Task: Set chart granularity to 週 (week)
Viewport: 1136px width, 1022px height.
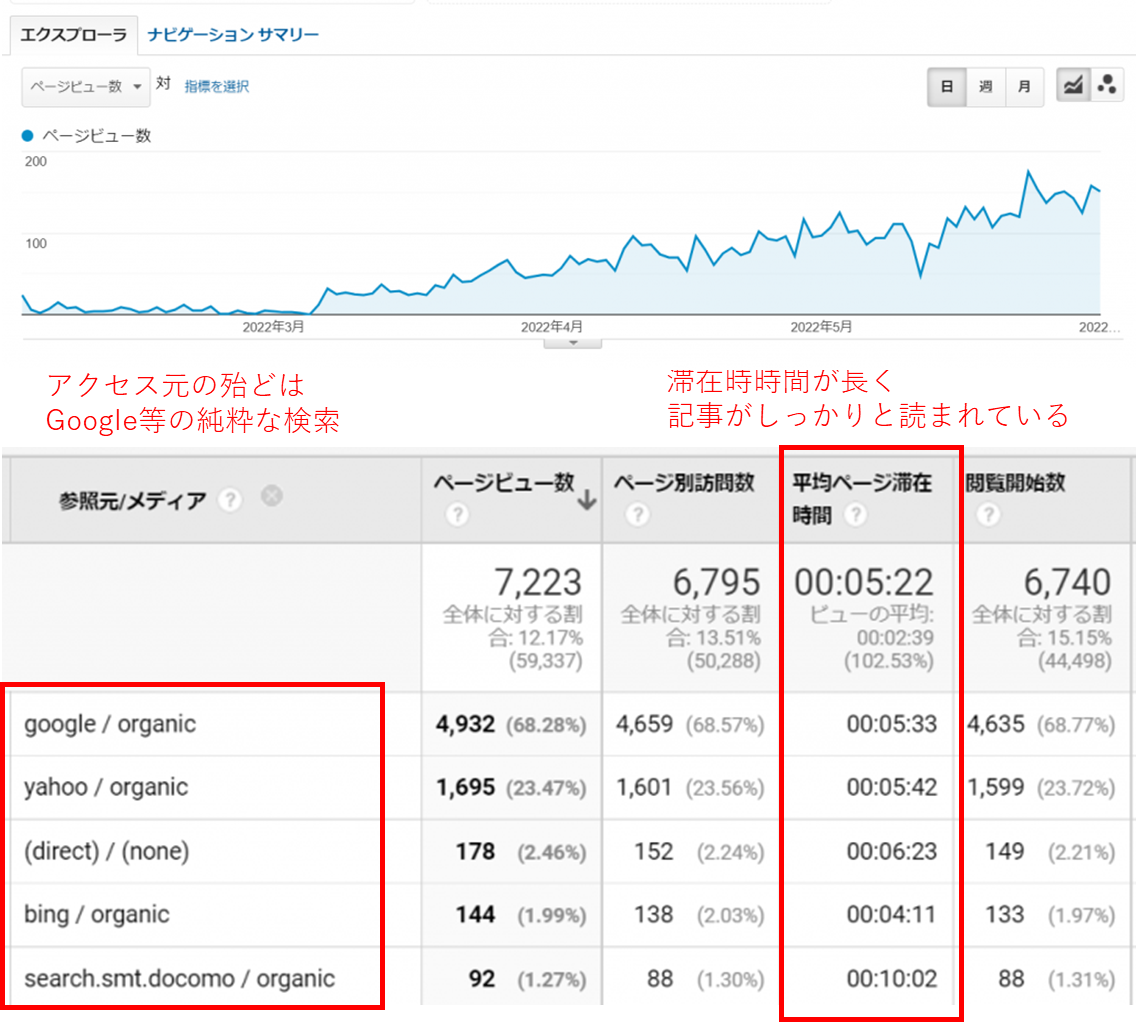Action: (x=985, y=87)
